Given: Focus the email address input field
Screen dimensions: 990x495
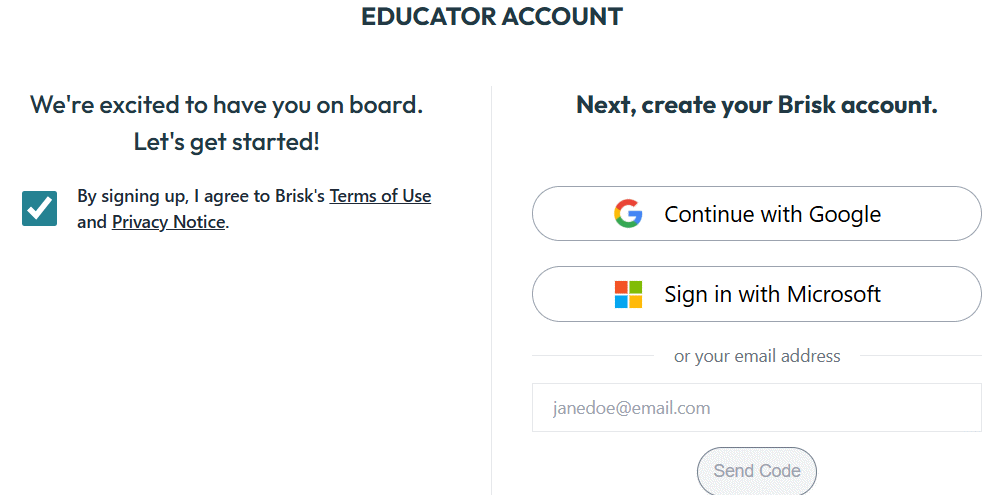Looking at the screenshot, I should (x=756, y=408).
